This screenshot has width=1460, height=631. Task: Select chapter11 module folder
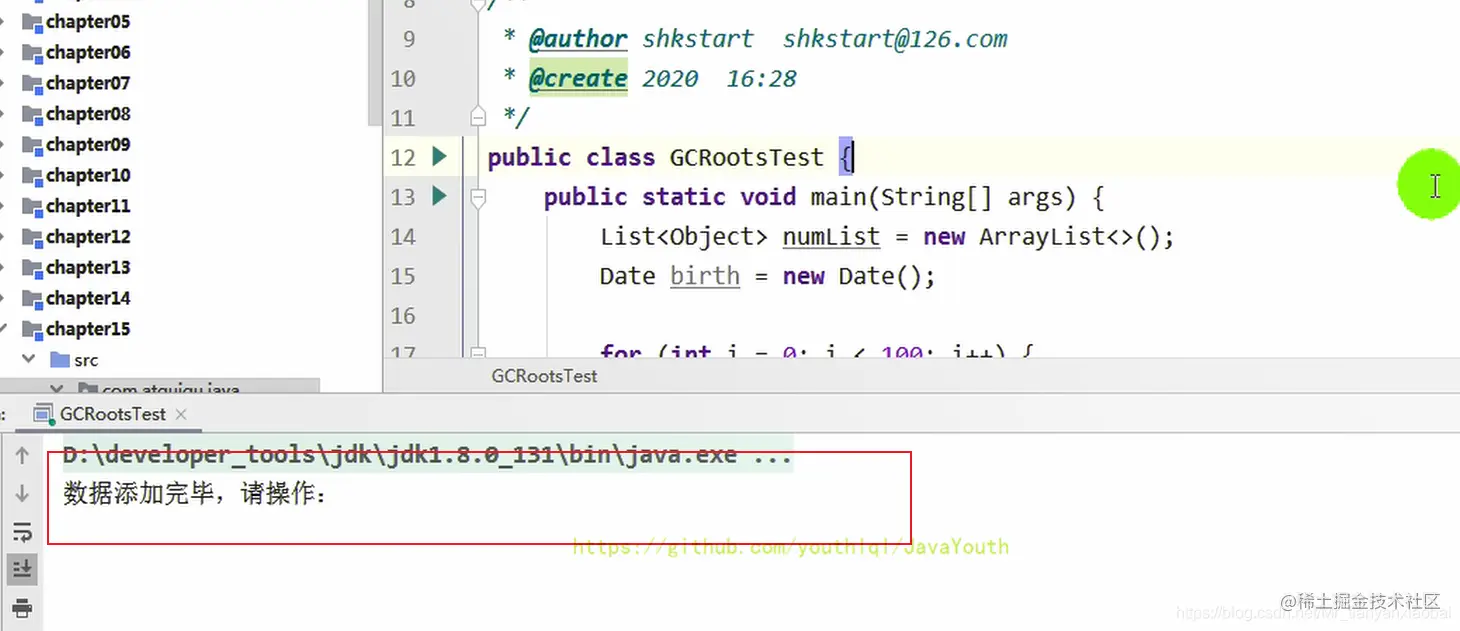[88, 206]
